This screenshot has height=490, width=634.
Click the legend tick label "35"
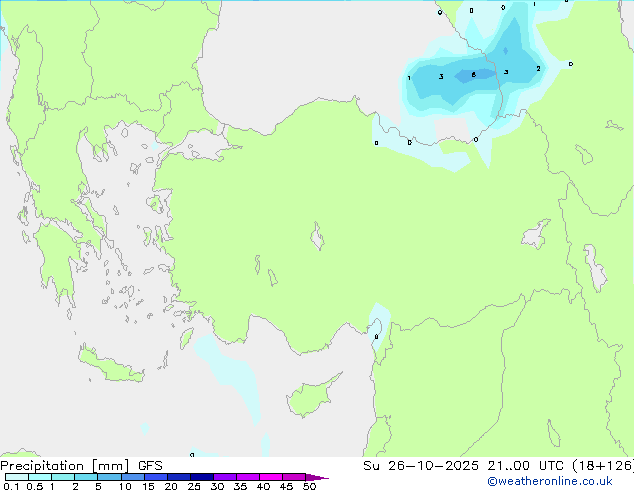tap(240, 486)
